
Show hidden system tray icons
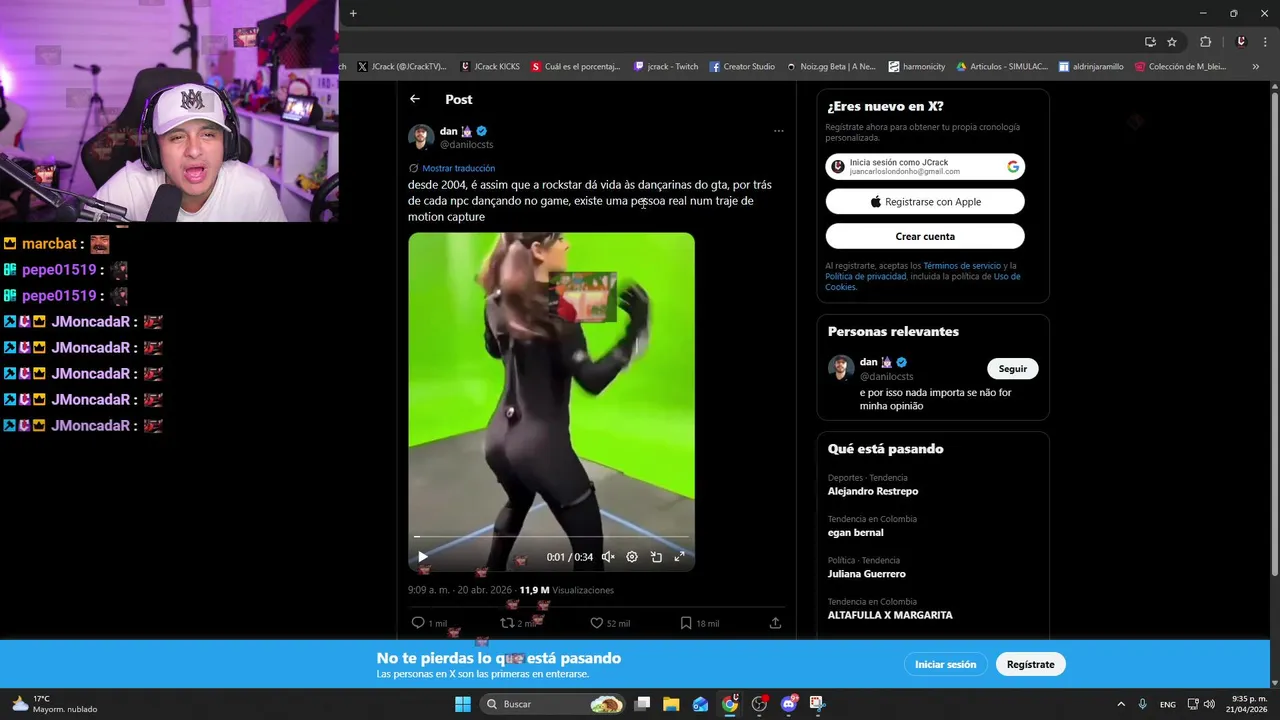point(1121,704)
